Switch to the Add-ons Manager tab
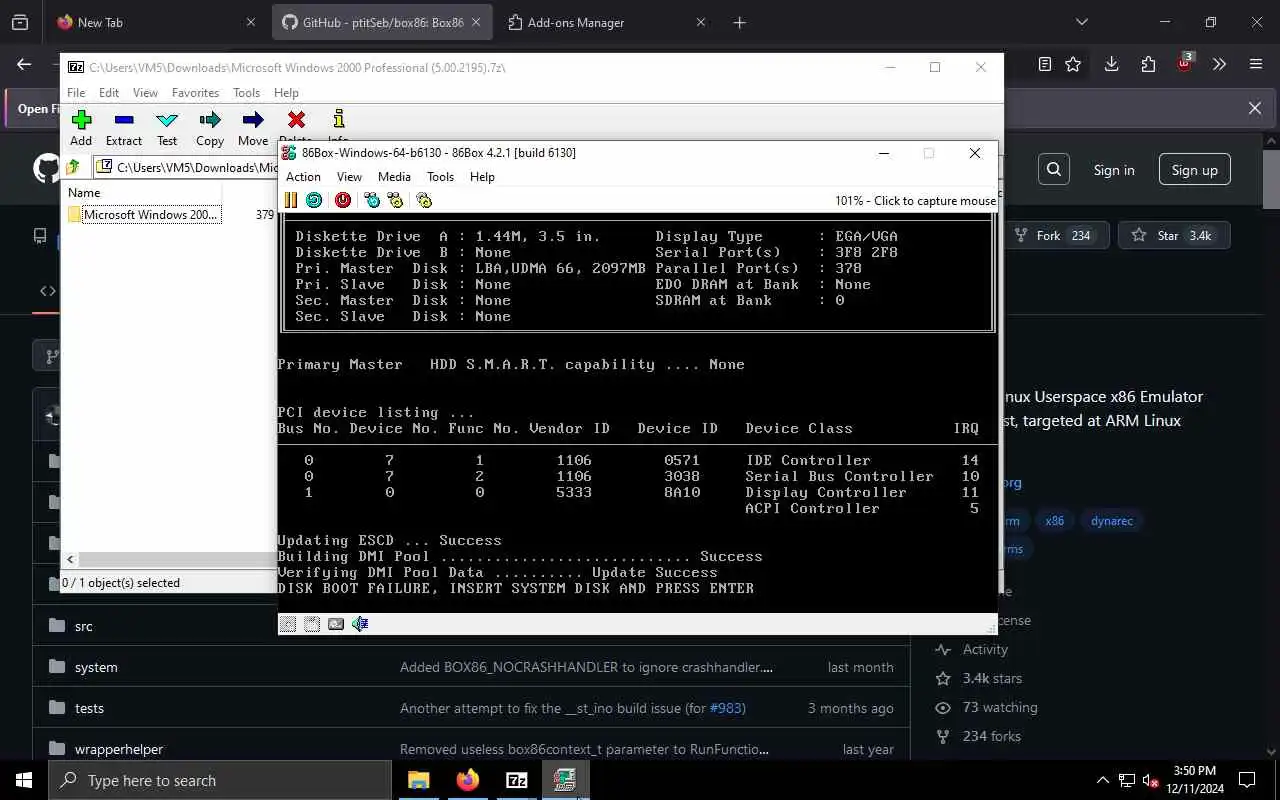Viewport: 1280px width, 800px height. point(605,22)
